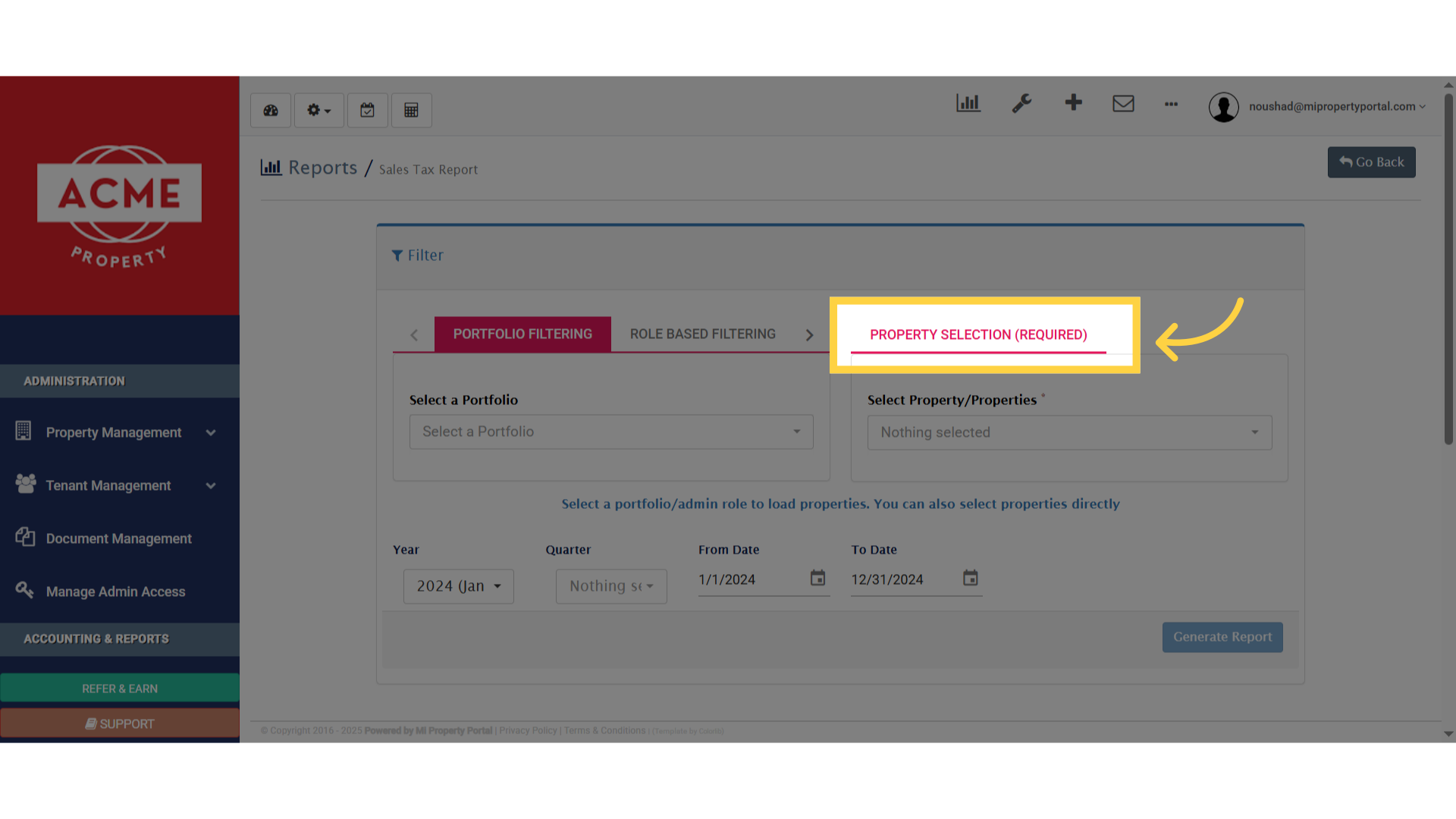The width and height of the screenshot is (1456, 819).
Task: Open Manage Admin Access in sidebar
Action: (x=120, y=591)
